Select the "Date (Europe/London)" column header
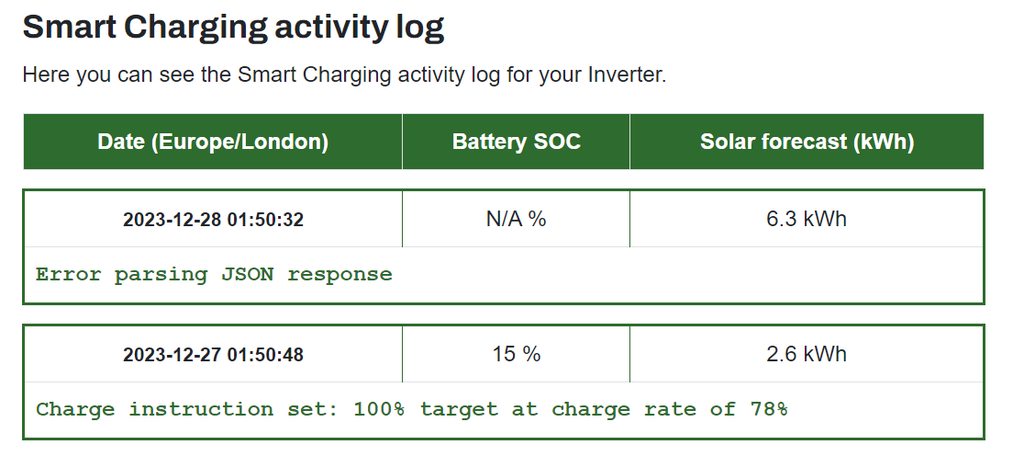 pyautogui.click(x=213, y=142)
